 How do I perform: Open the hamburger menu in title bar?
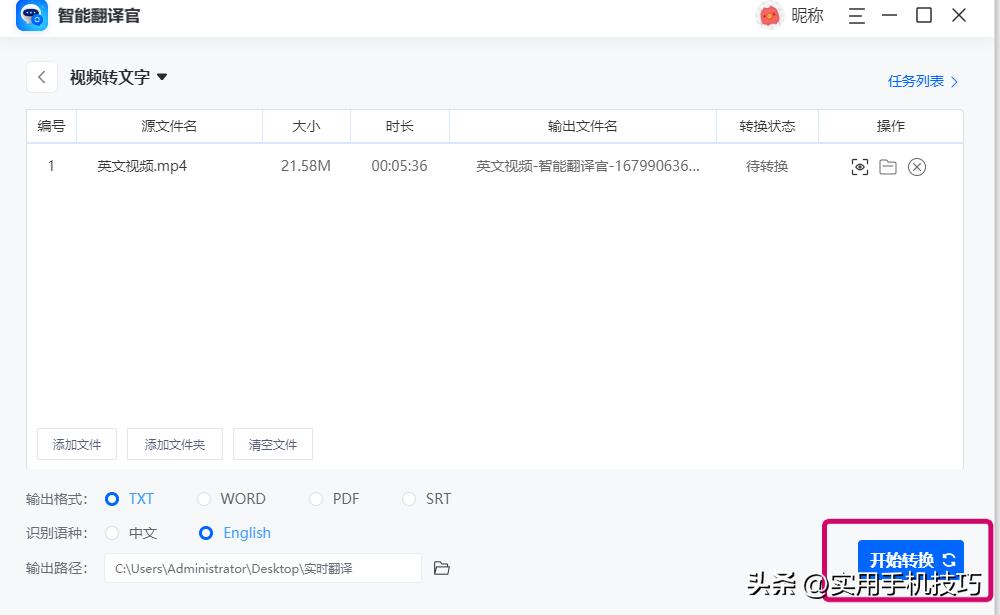(856, 16)
